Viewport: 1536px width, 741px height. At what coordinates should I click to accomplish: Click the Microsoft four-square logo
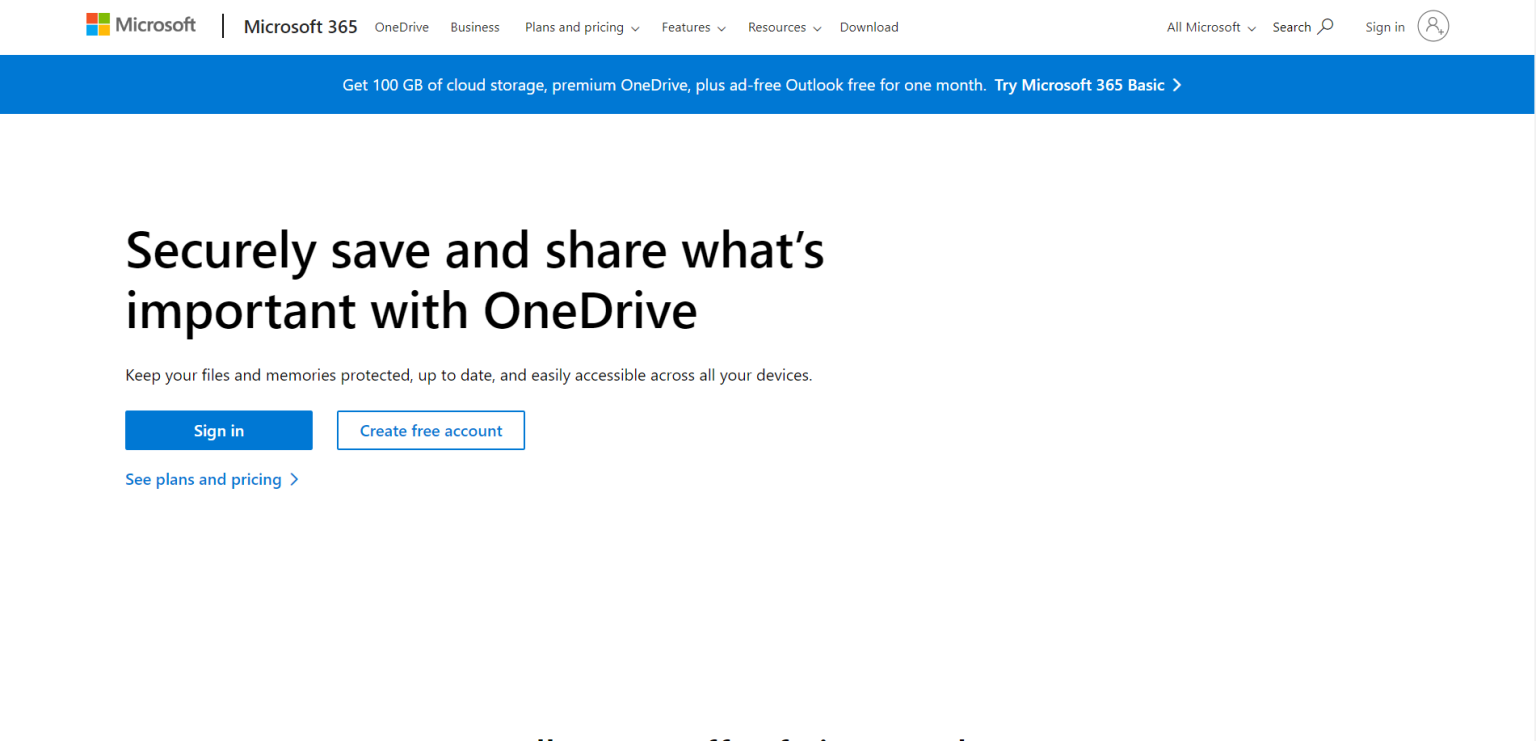coord(99,22)
